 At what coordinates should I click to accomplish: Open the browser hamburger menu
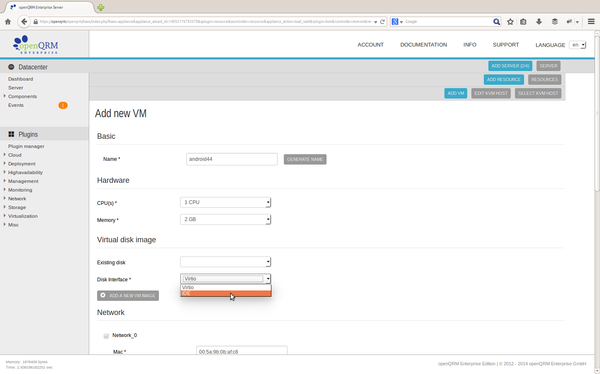(591, 22)
